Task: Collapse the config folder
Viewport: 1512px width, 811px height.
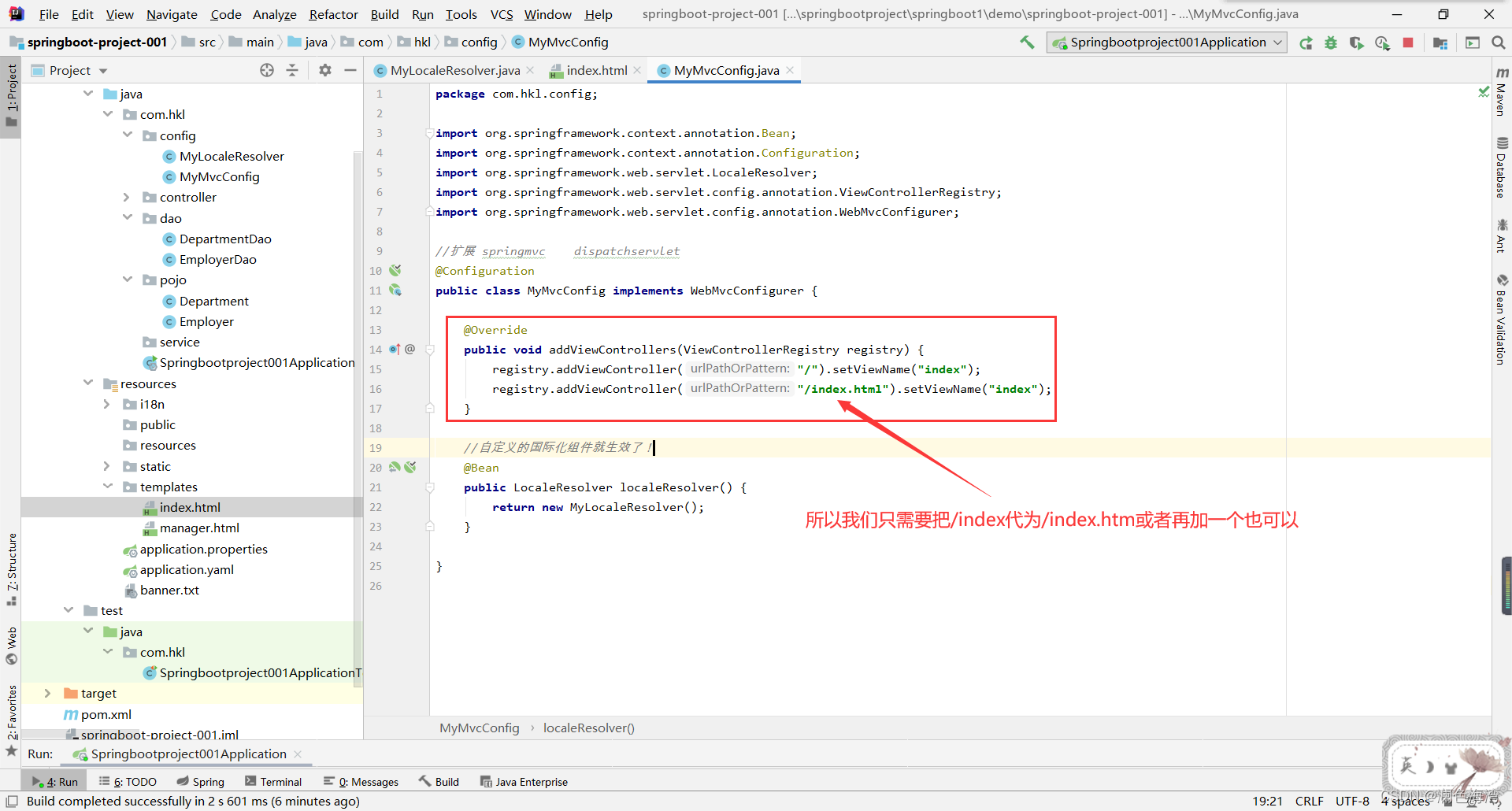Action: tap(128, 135)
